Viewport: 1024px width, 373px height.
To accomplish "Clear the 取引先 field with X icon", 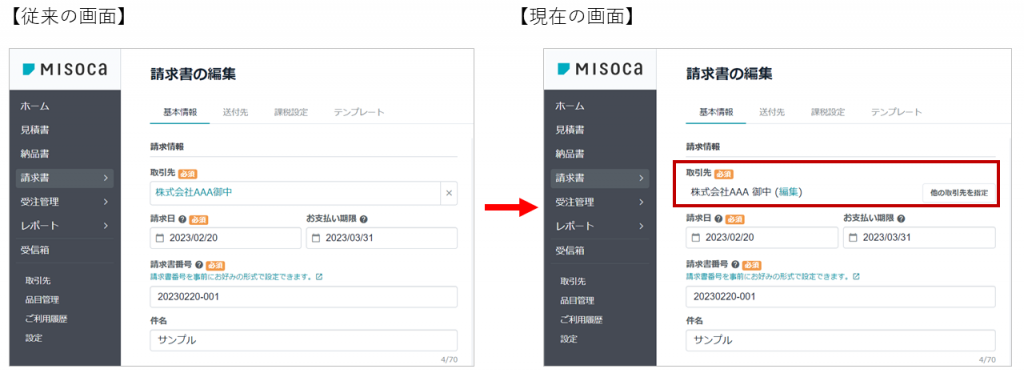I will pos(449,193).
